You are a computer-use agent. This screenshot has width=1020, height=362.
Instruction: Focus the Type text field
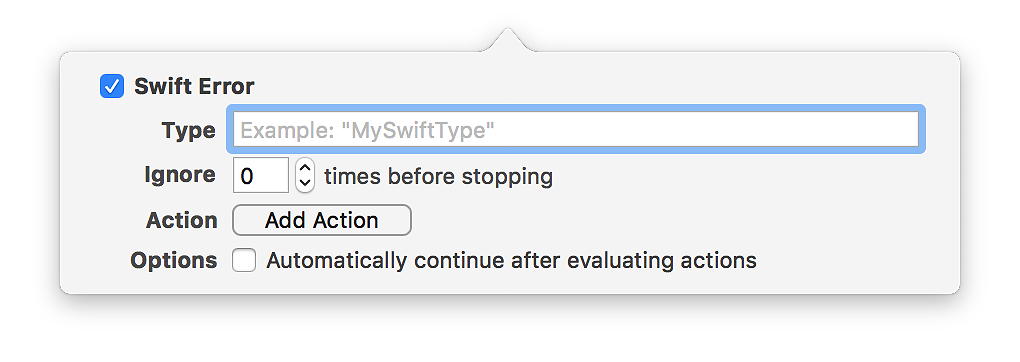(x=576, y=130)
